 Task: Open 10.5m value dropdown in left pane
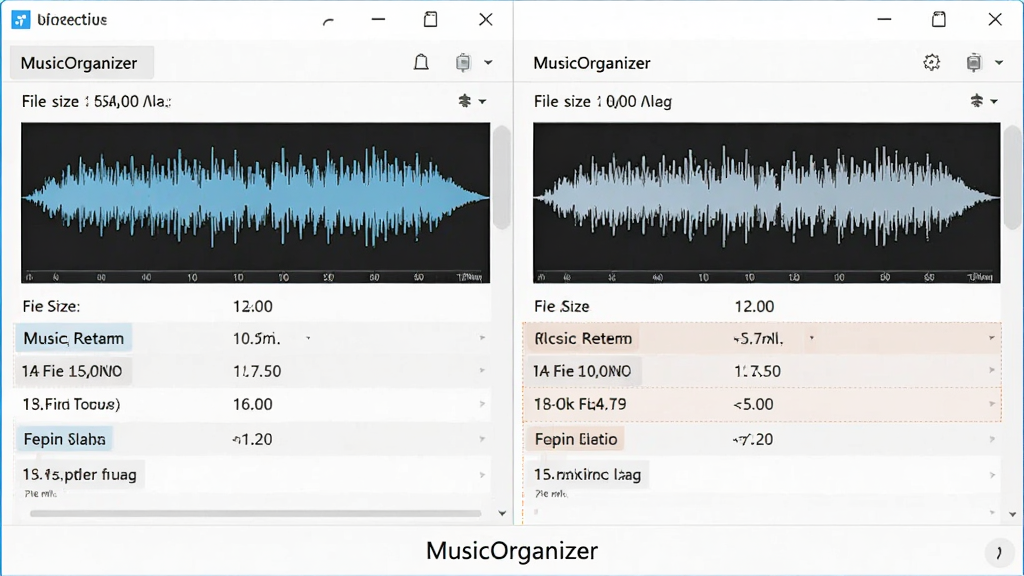[308, 338]
